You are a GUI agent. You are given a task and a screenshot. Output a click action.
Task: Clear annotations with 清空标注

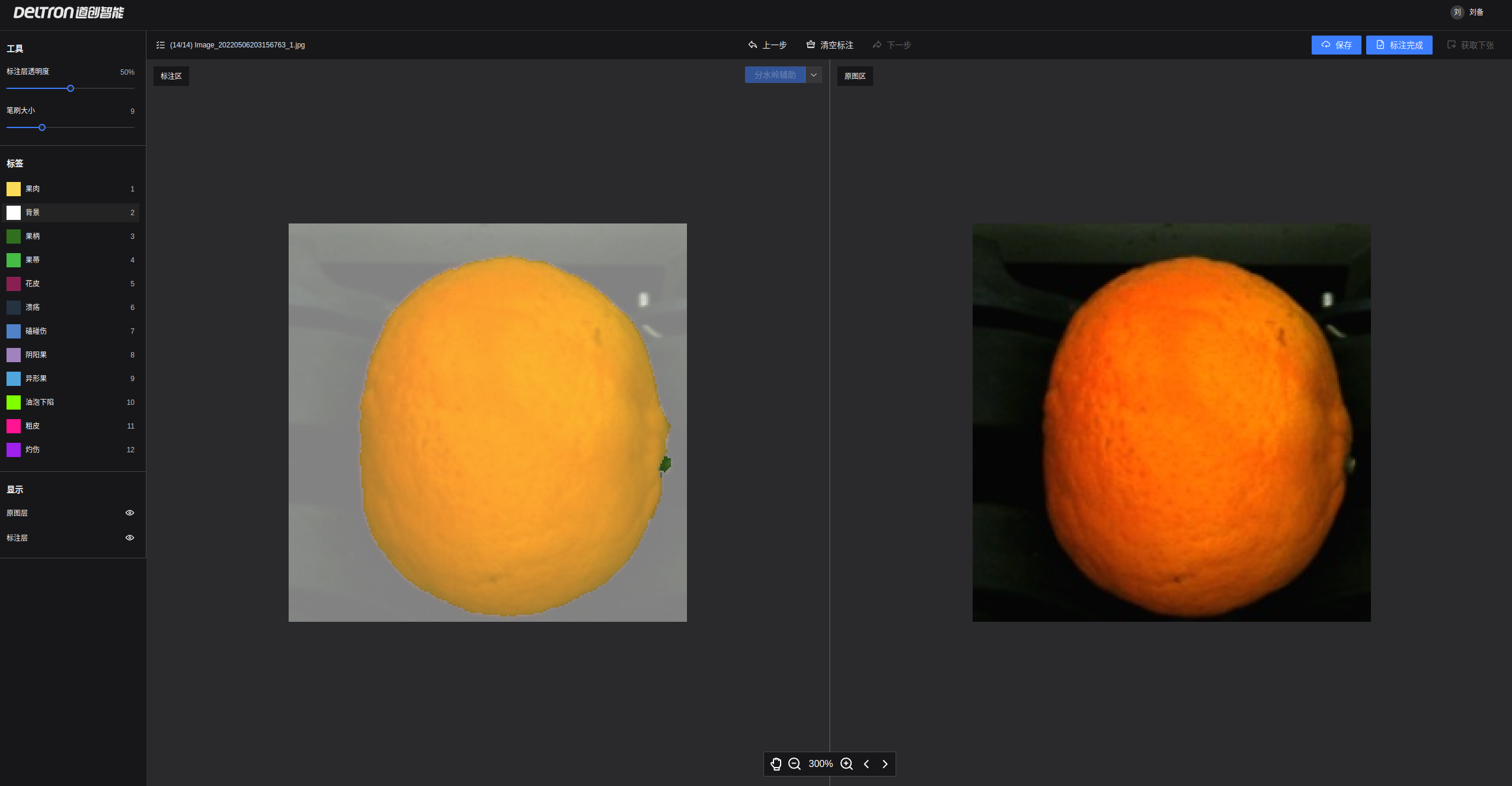(830, 45)
